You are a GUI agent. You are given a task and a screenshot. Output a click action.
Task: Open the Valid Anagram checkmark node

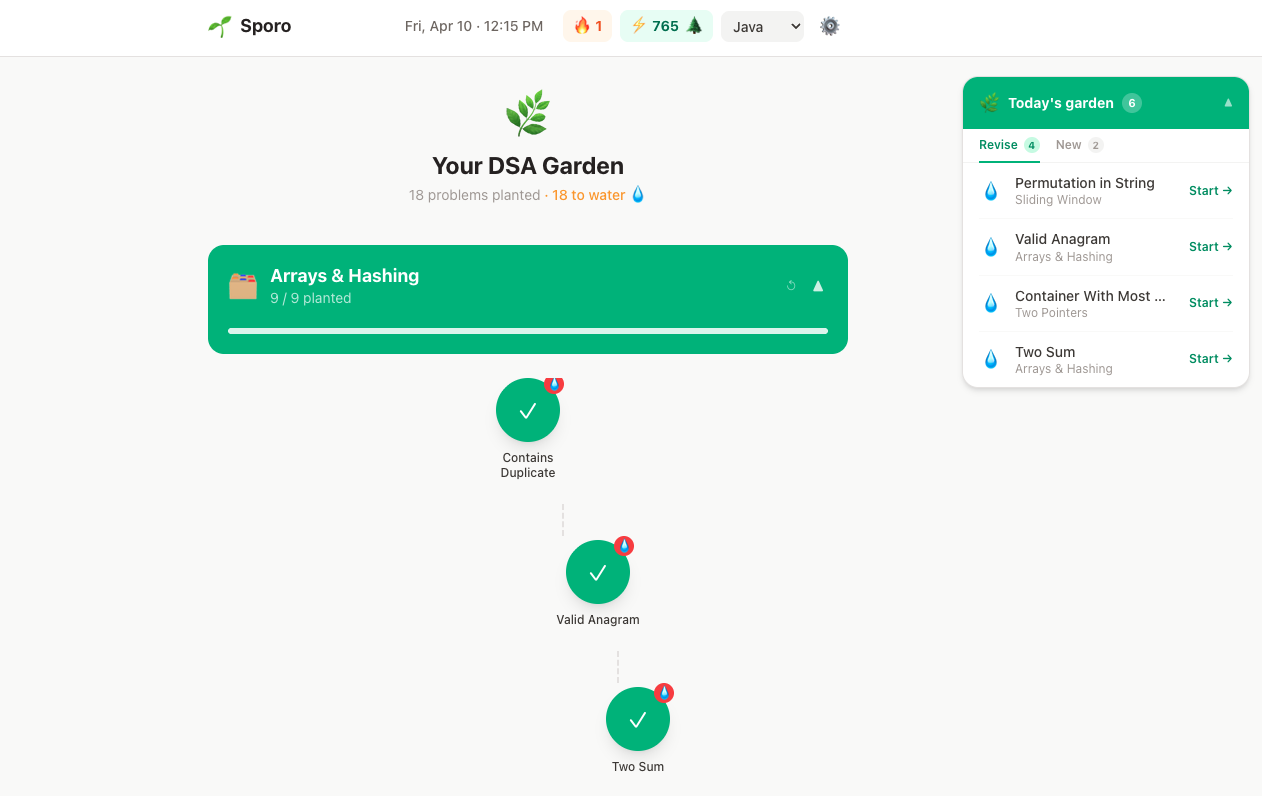598,572
